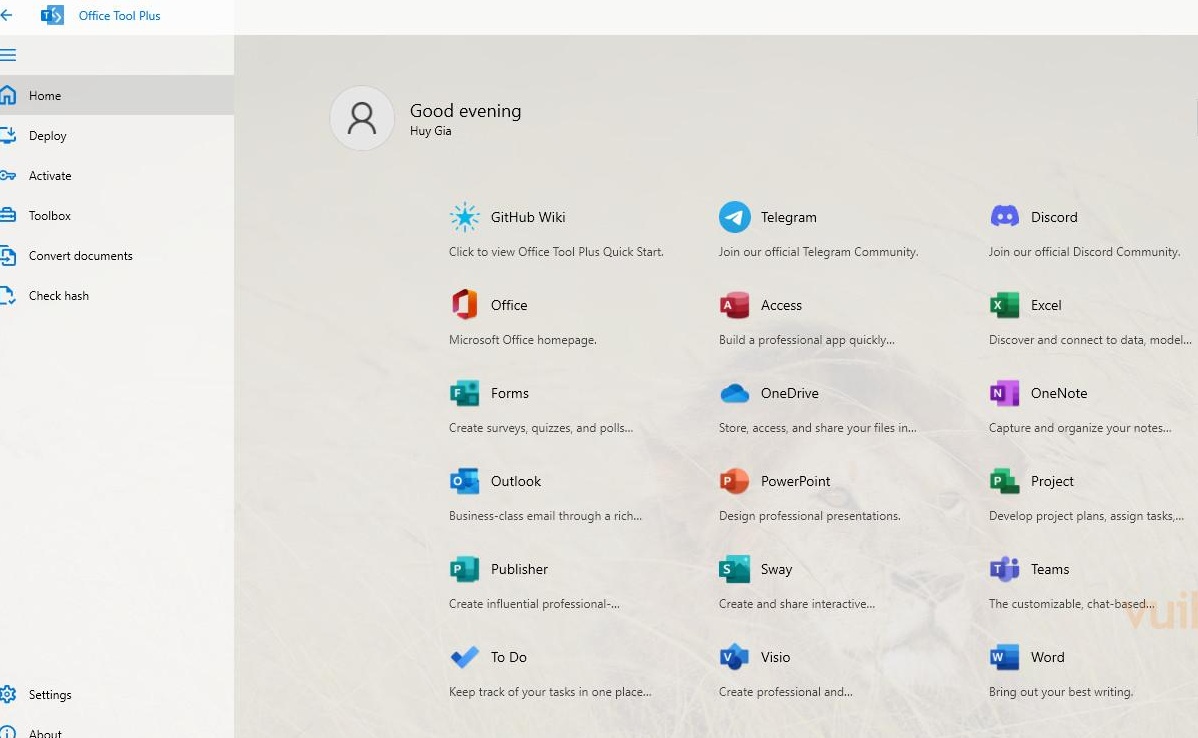The image size is (1198, 738).
Task: Click the Teams app icon
Action: (x=1004, y=569)
